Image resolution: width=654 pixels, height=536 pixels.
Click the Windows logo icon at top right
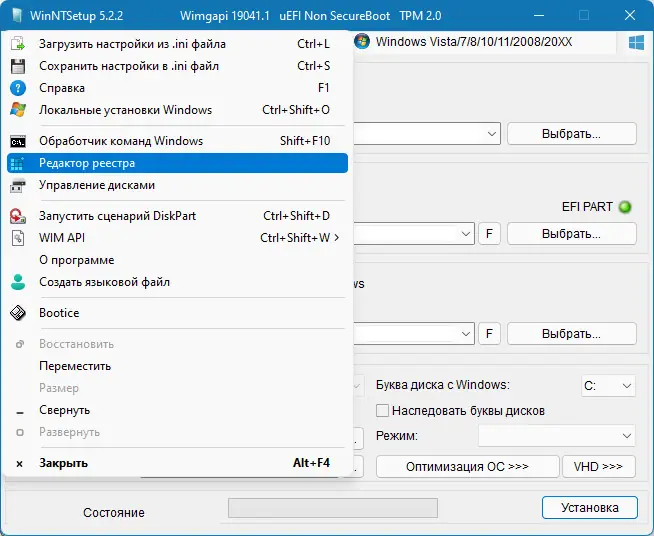click(636, 42)
